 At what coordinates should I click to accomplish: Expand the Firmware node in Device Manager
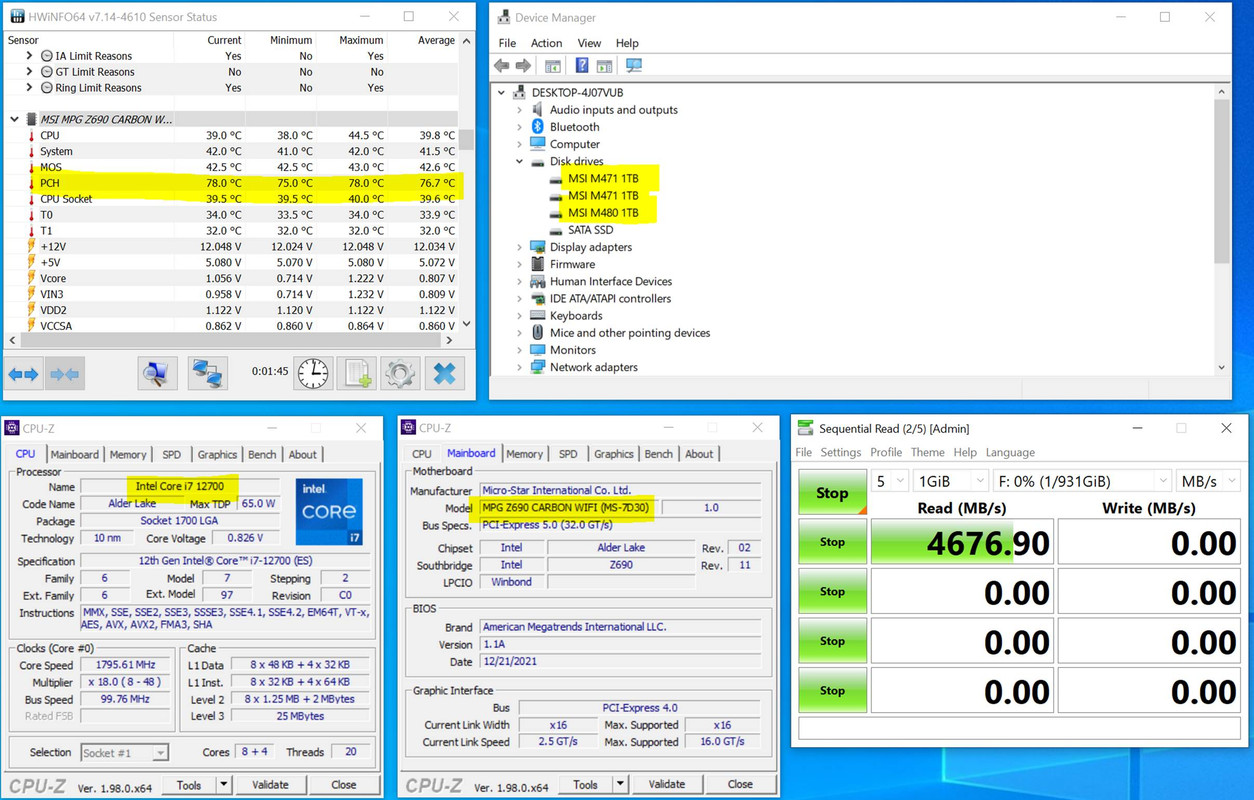519,264
